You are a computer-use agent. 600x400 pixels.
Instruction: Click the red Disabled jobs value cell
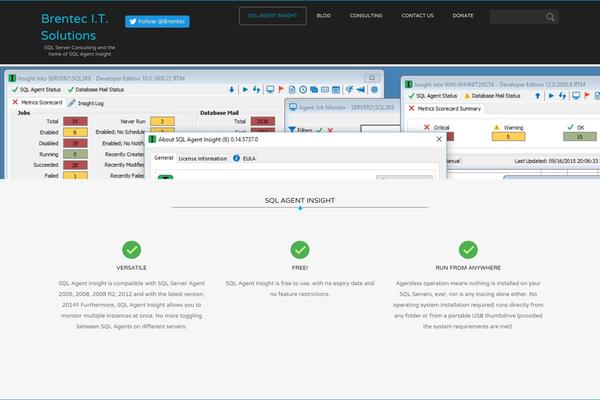coord(75,143)
